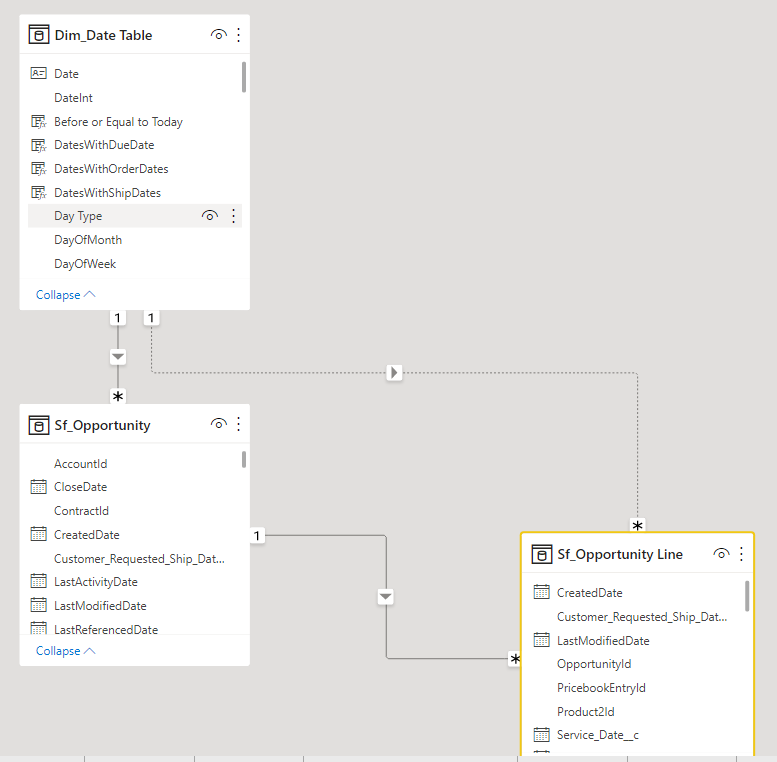The image size is (777, 762).
Task: Click the Sf_Opportunity header table icon
Action: click(39, 425)
